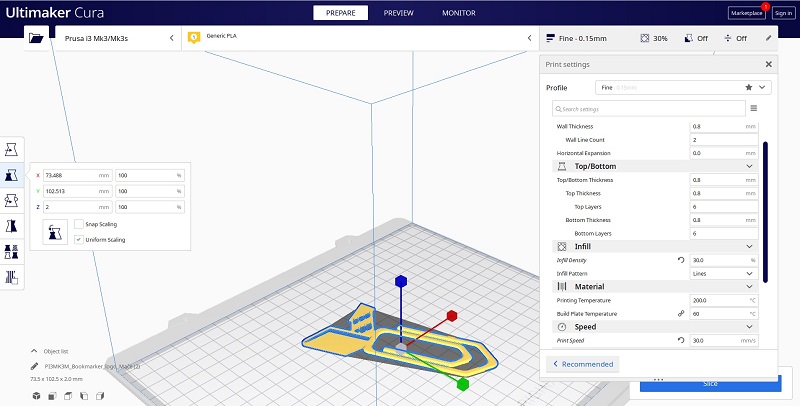Click the blue Z-axis handle on model
Screen dimensions: 800x406
[401, 281]
